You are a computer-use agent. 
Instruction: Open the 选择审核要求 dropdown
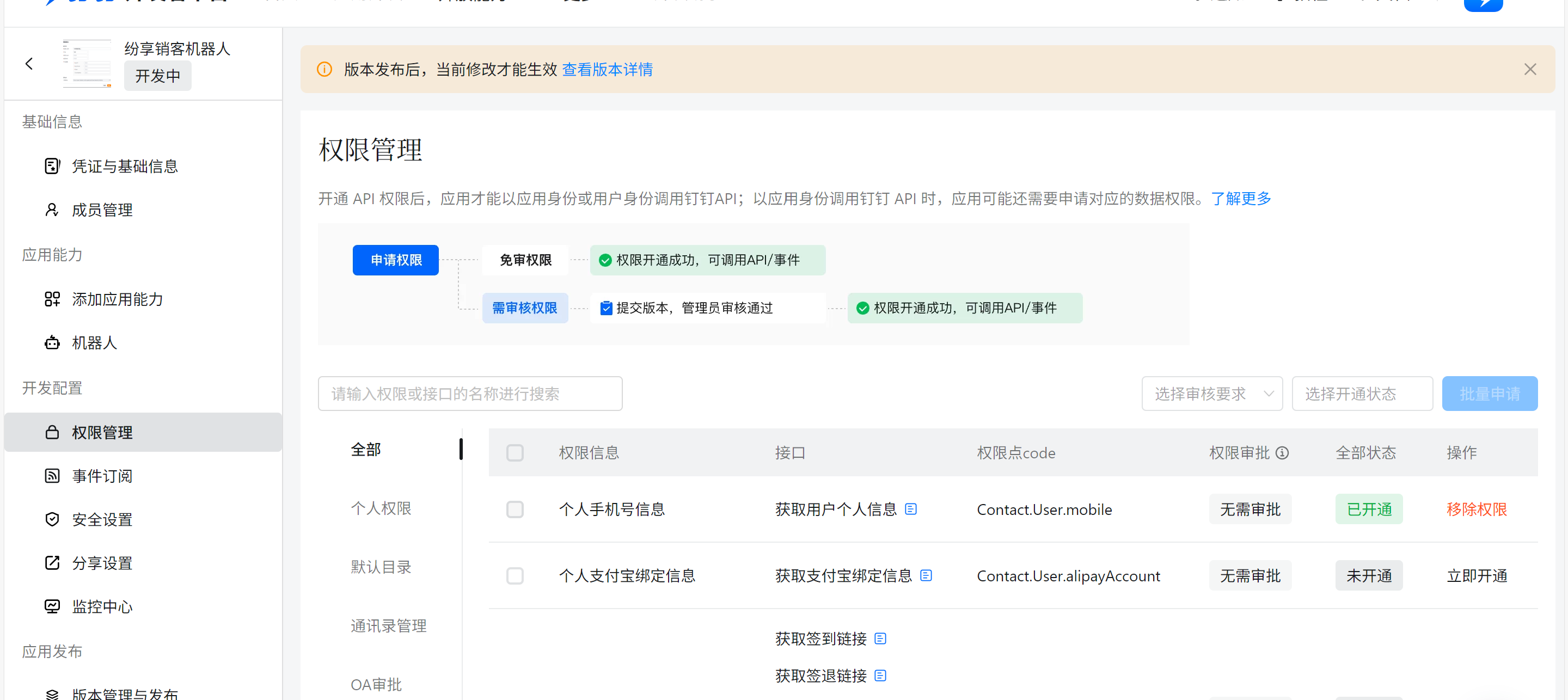[x=1212, y=394]
